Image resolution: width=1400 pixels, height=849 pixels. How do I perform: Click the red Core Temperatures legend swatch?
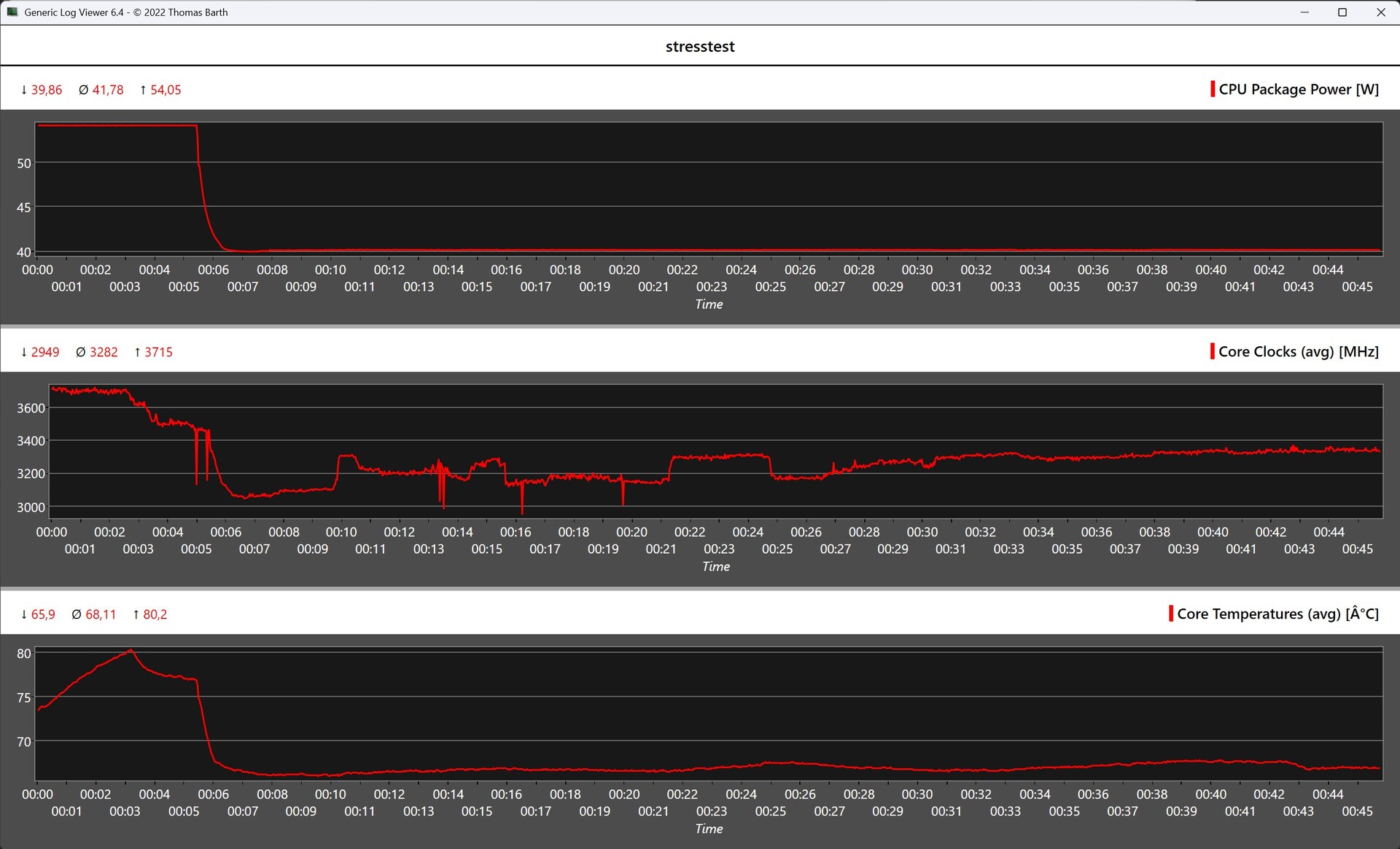(x=1170, y=614)
